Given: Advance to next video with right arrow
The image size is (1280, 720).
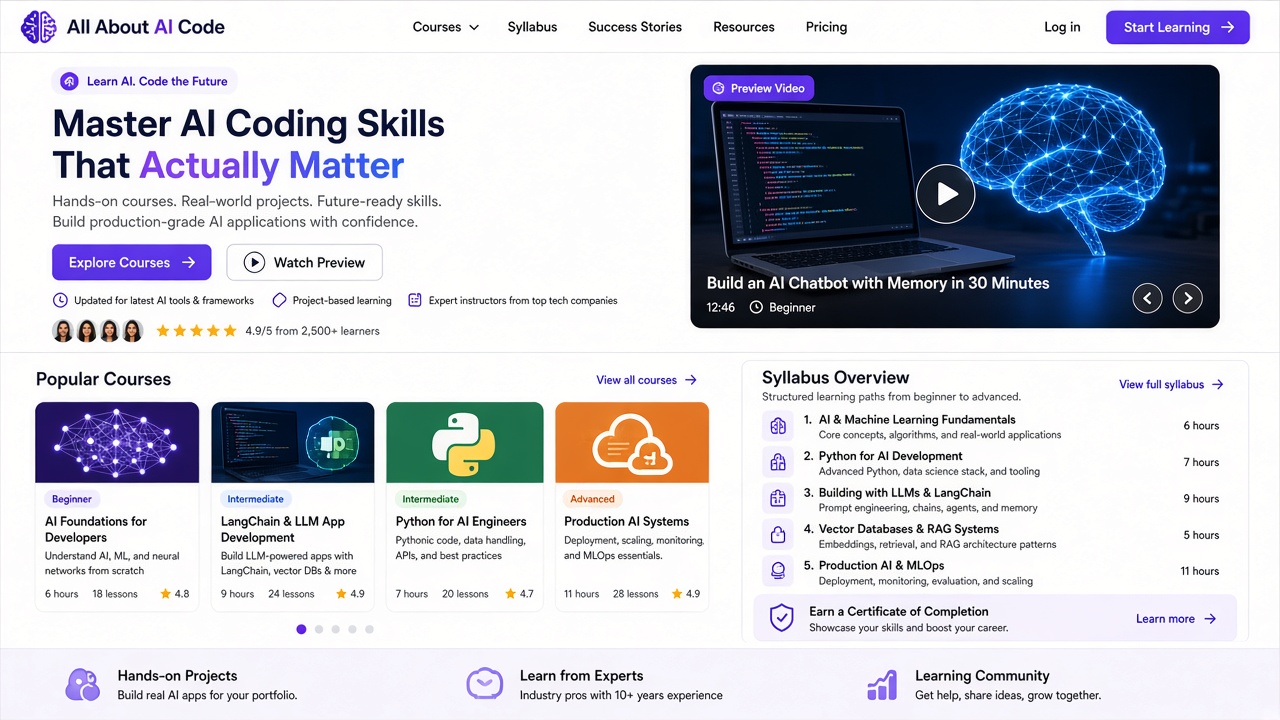Looking at the screenshot, I should 1188,297.
